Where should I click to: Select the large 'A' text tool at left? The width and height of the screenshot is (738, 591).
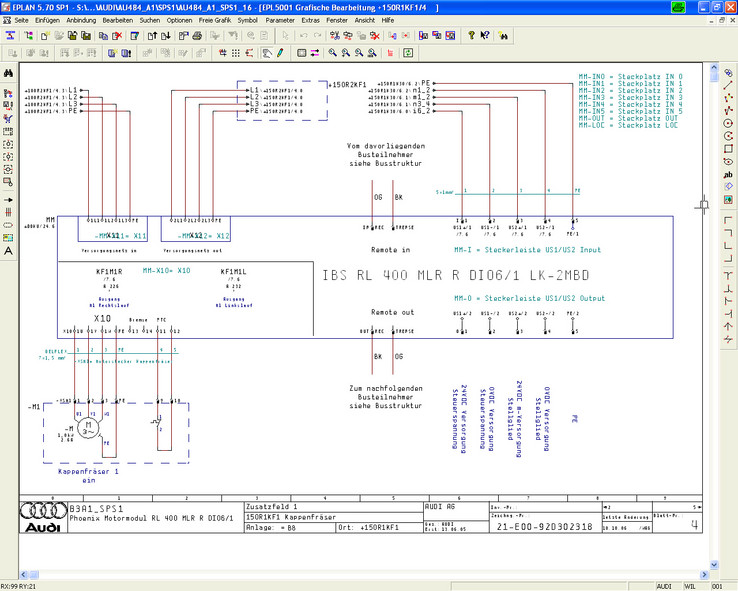tap(8, 251)
